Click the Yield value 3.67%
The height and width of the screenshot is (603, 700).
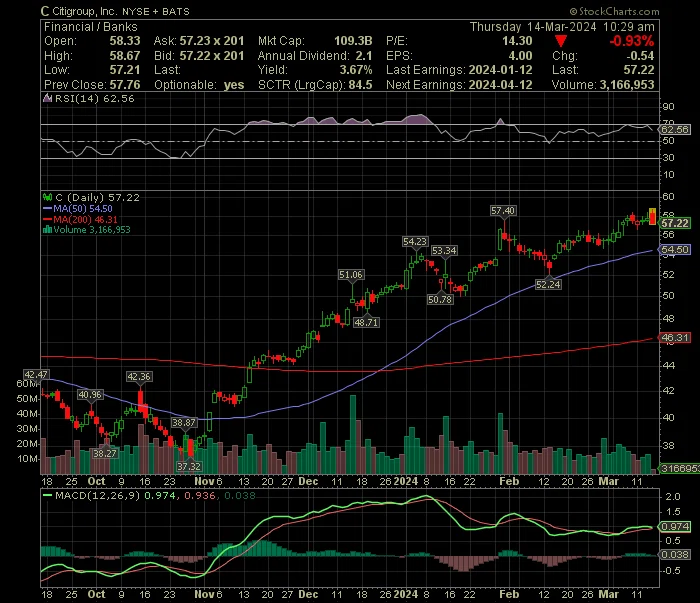[x=356, y=70]
